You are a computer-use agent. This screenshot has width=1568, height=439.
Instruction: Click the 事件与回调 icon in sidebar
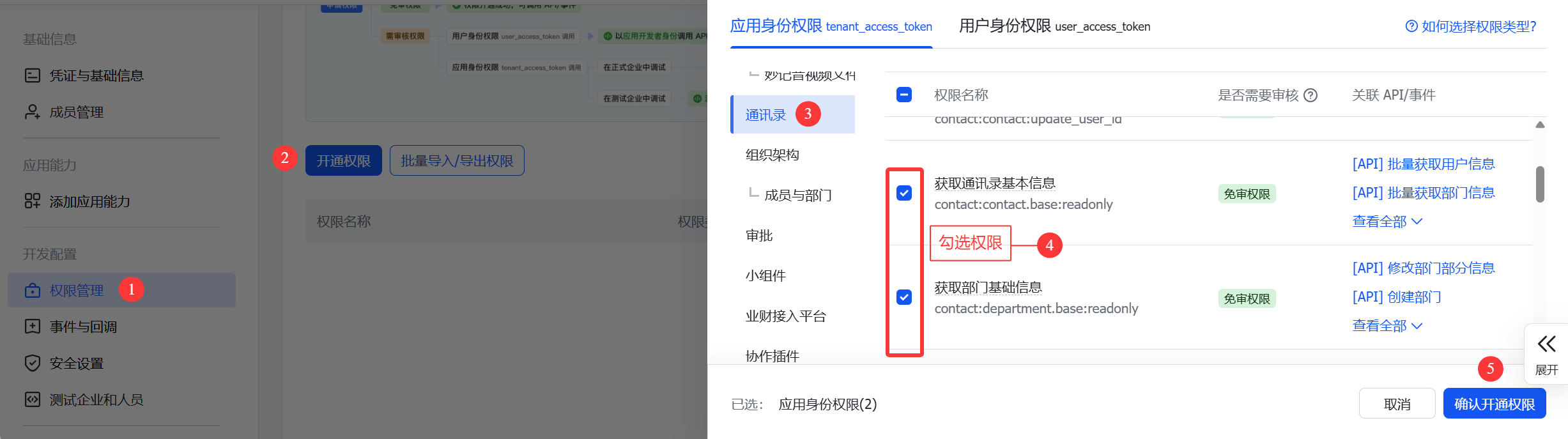(x=32, y=327)
